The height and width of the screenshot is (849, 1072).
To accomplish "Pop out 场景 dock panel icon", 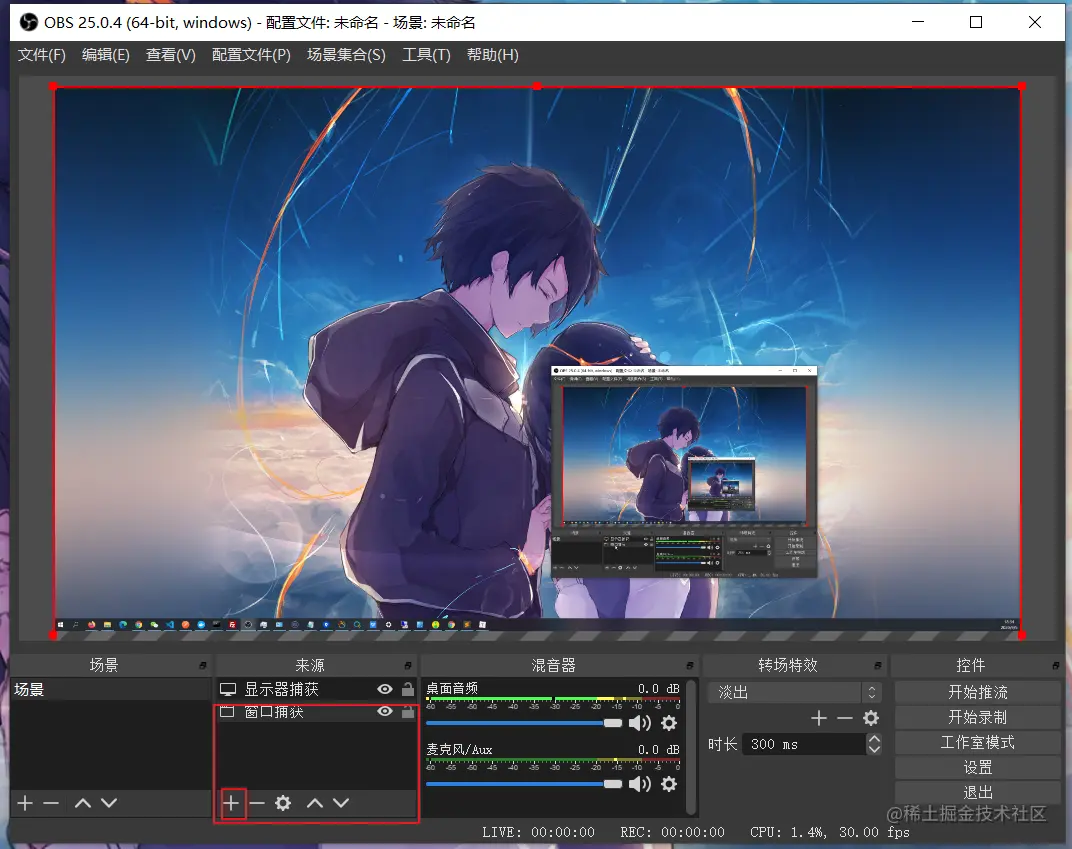I will [x=203, y=665].
